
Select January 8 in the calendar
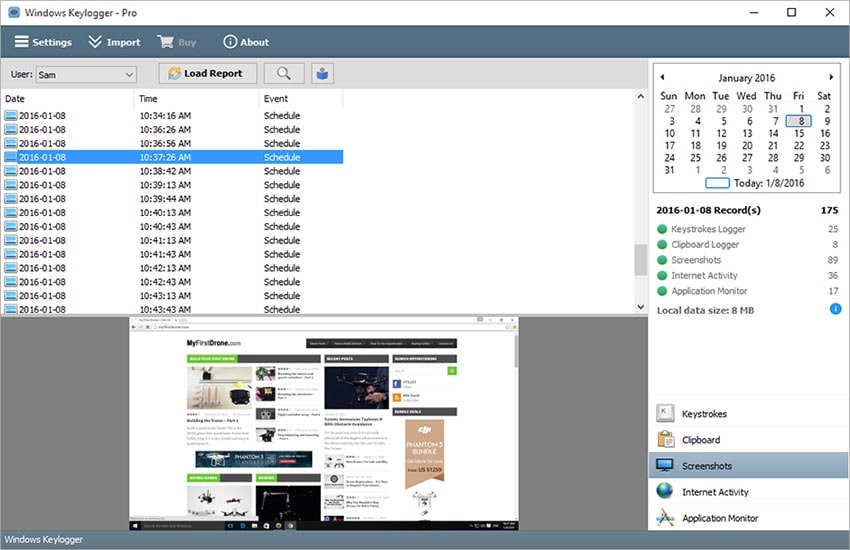coord(799,121)
